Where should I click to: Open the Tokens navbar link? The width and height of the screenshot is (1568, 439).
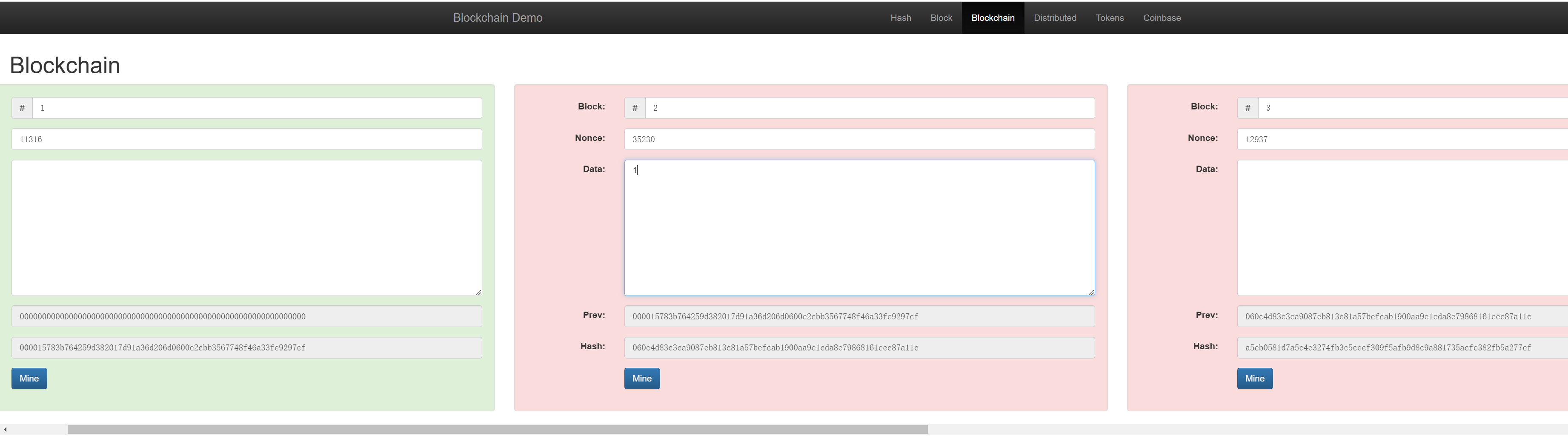point(1109,17)
